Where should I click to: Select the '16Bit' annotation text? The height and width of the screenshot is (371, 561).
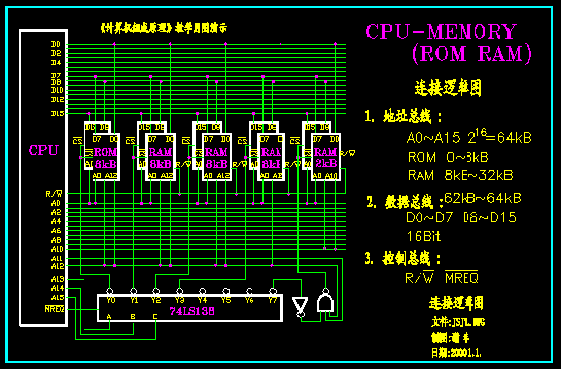[x=424, y=236]
